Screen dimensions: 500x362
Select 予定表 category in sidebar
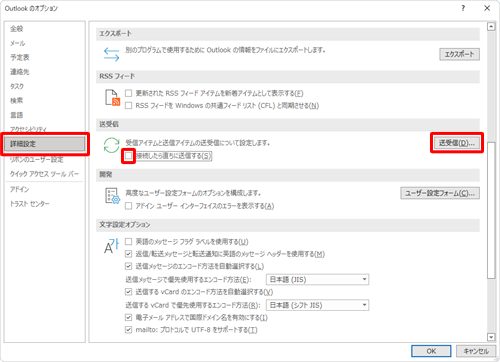point(44,57)
